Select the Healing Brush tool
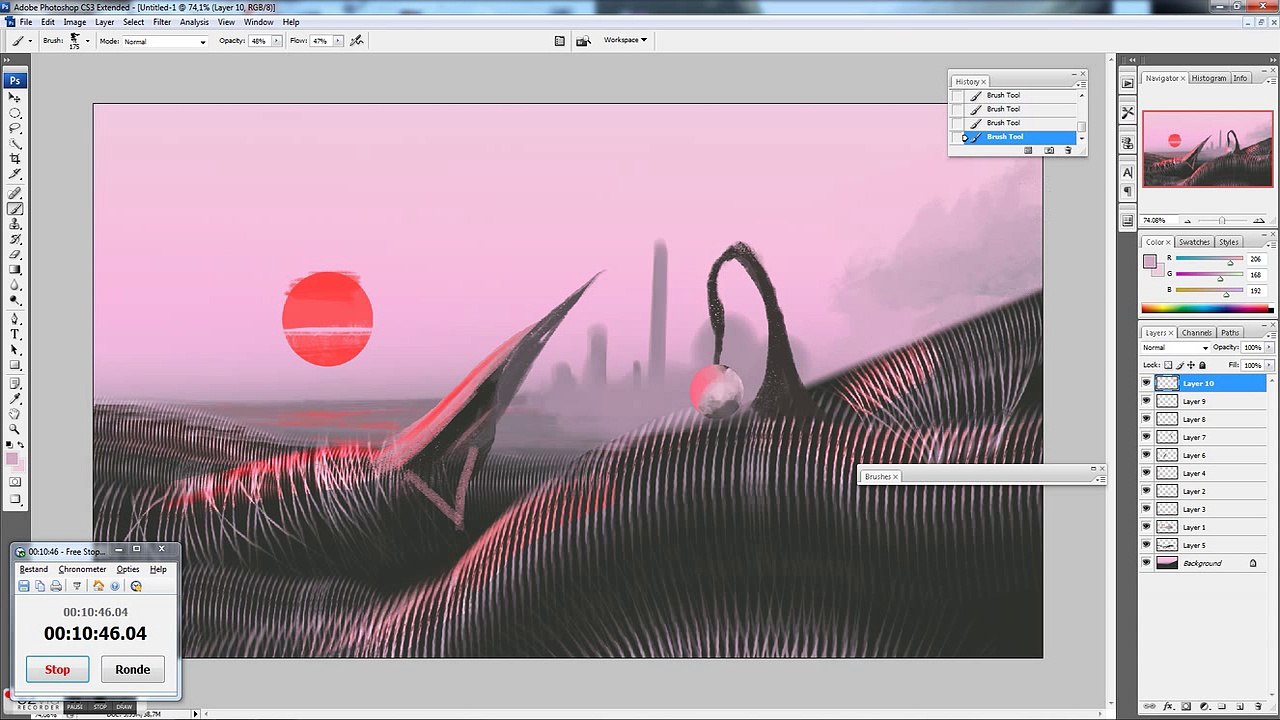Viewport: 1280px width, 720px height. (16, 194)
